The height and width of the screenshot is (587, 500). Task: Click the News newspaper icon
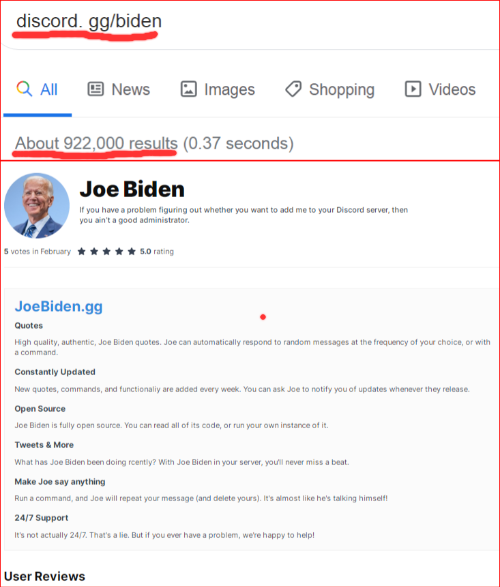(x=95, y=89)
